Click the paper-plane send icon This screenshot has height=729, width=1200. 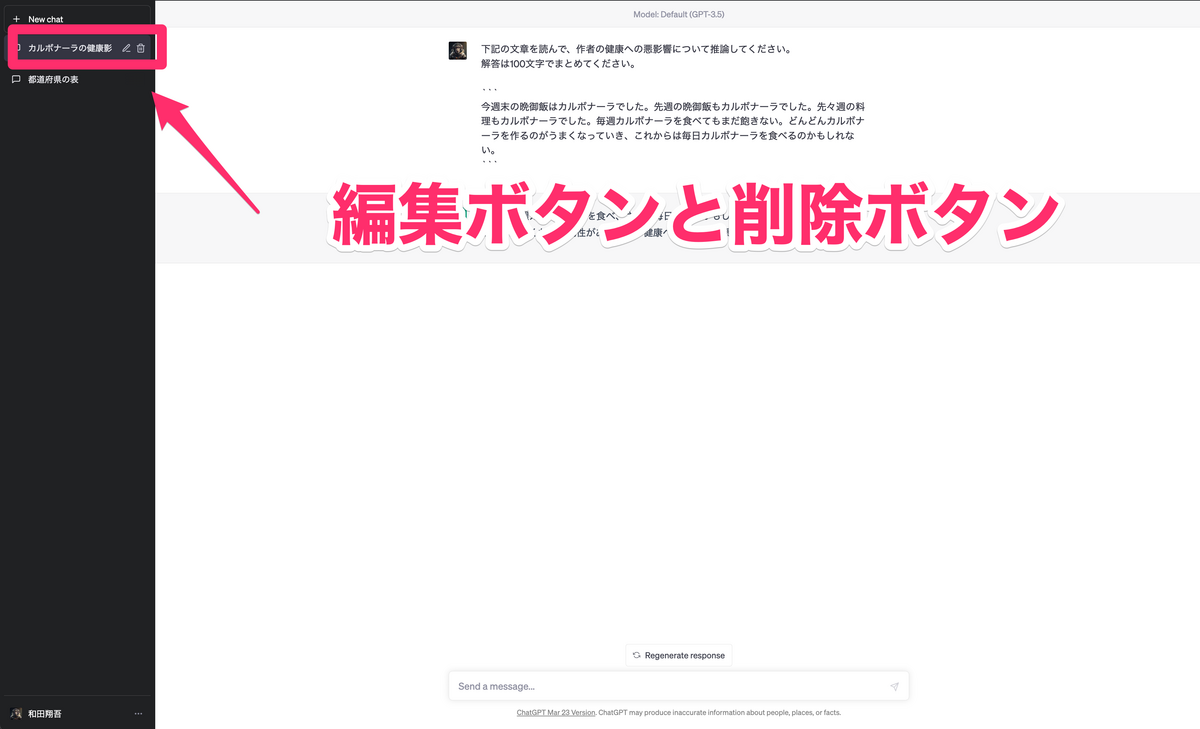[894, 686]
